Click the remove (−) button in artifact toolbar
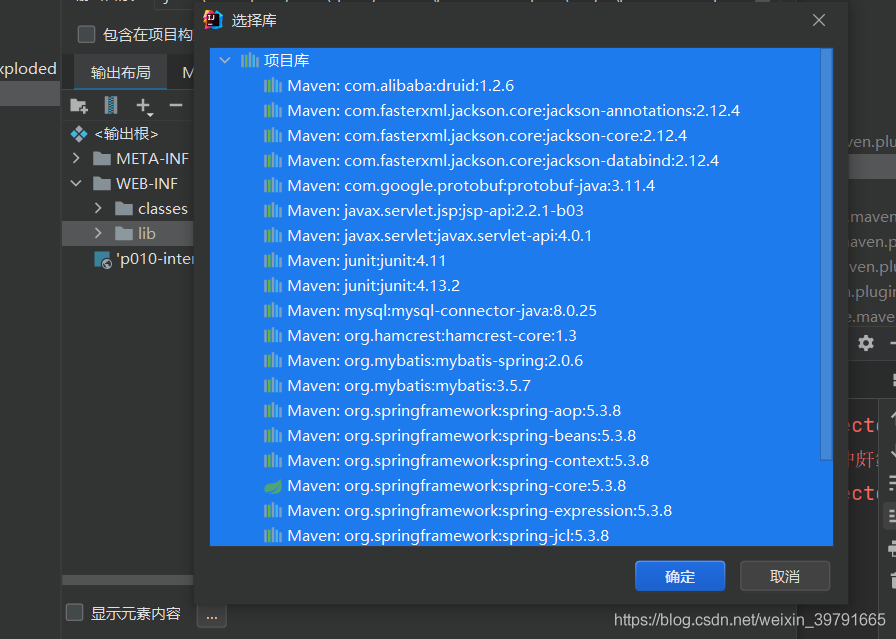The image size is (896, 639). 176,105
